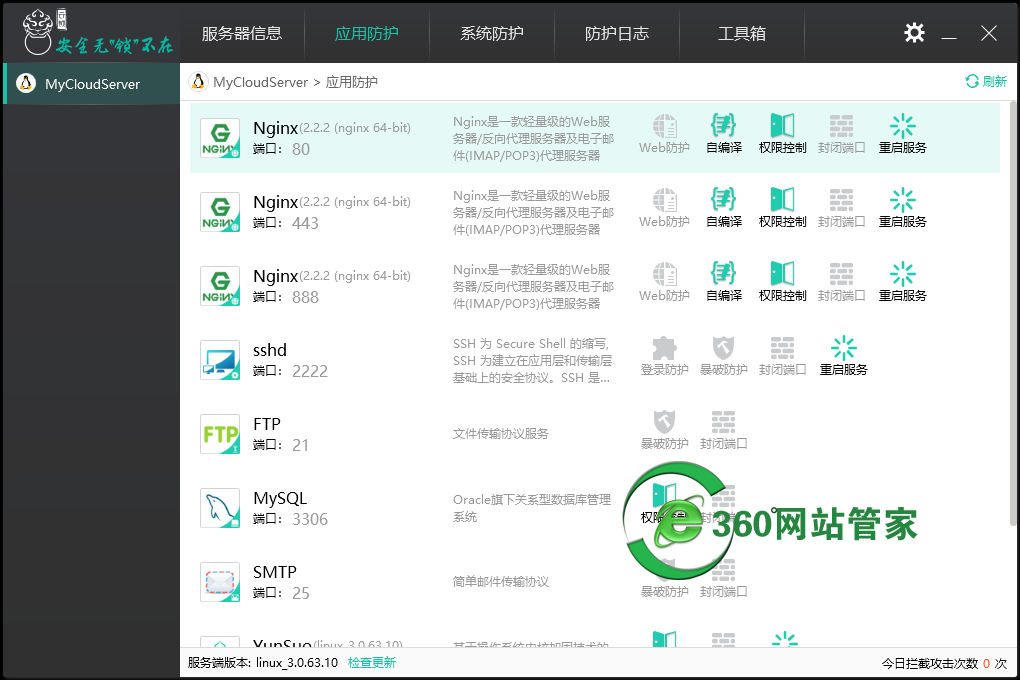Click the MySQL dolphin icon
The width and height of the screenshot is (1020, 680).
point(220,508)
